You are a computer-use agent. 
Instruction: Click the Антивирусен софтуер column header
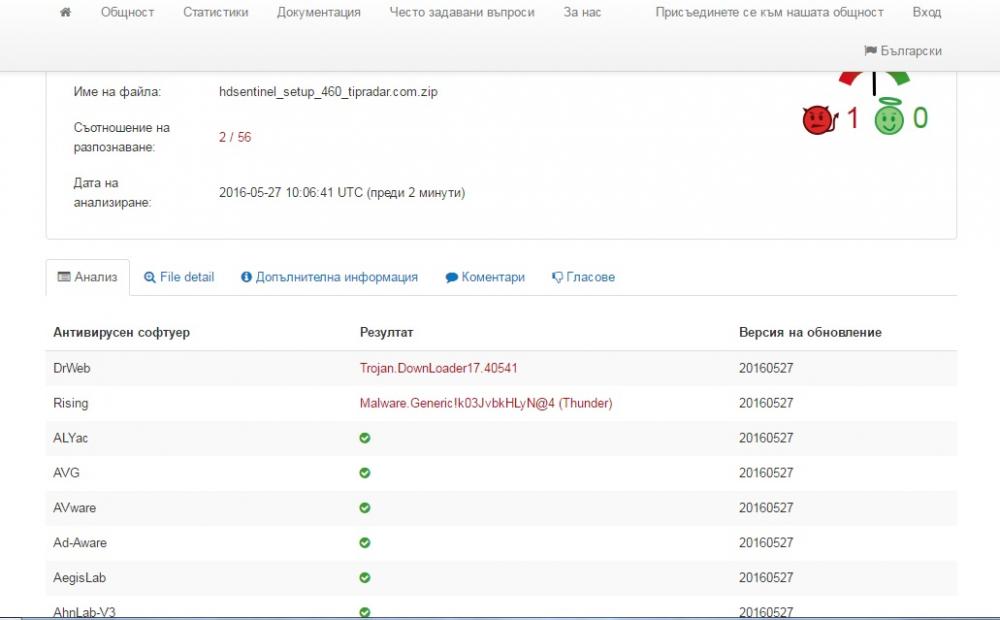tap(121, 332)
